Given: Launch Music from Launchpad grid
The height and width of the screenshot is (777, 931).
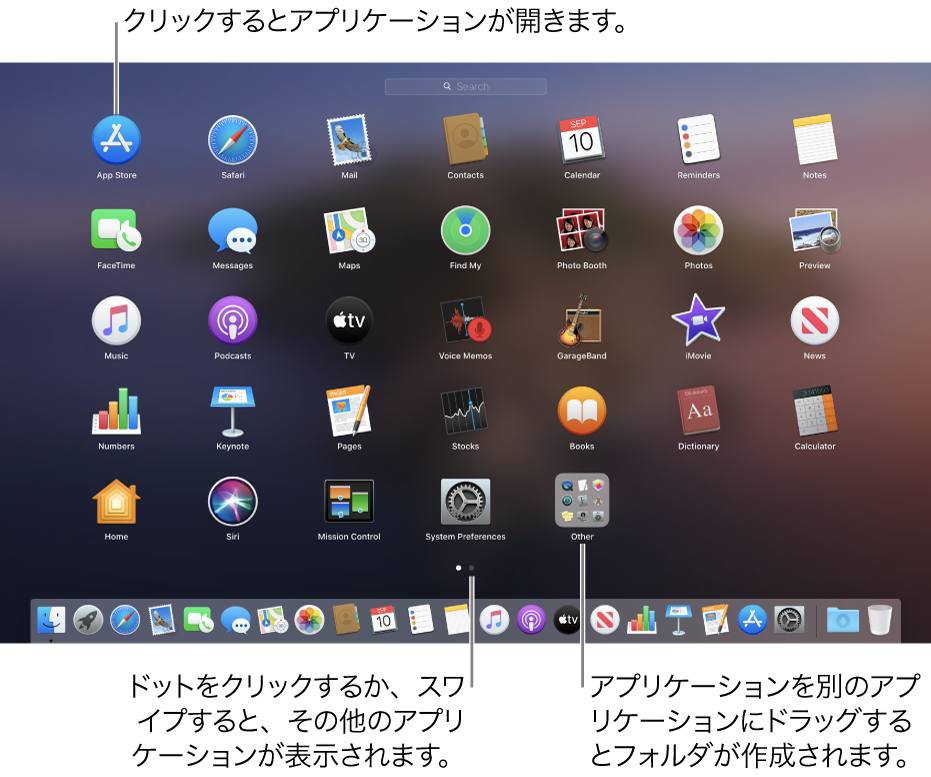Looking at the screenshot, I should pos(116,321).
